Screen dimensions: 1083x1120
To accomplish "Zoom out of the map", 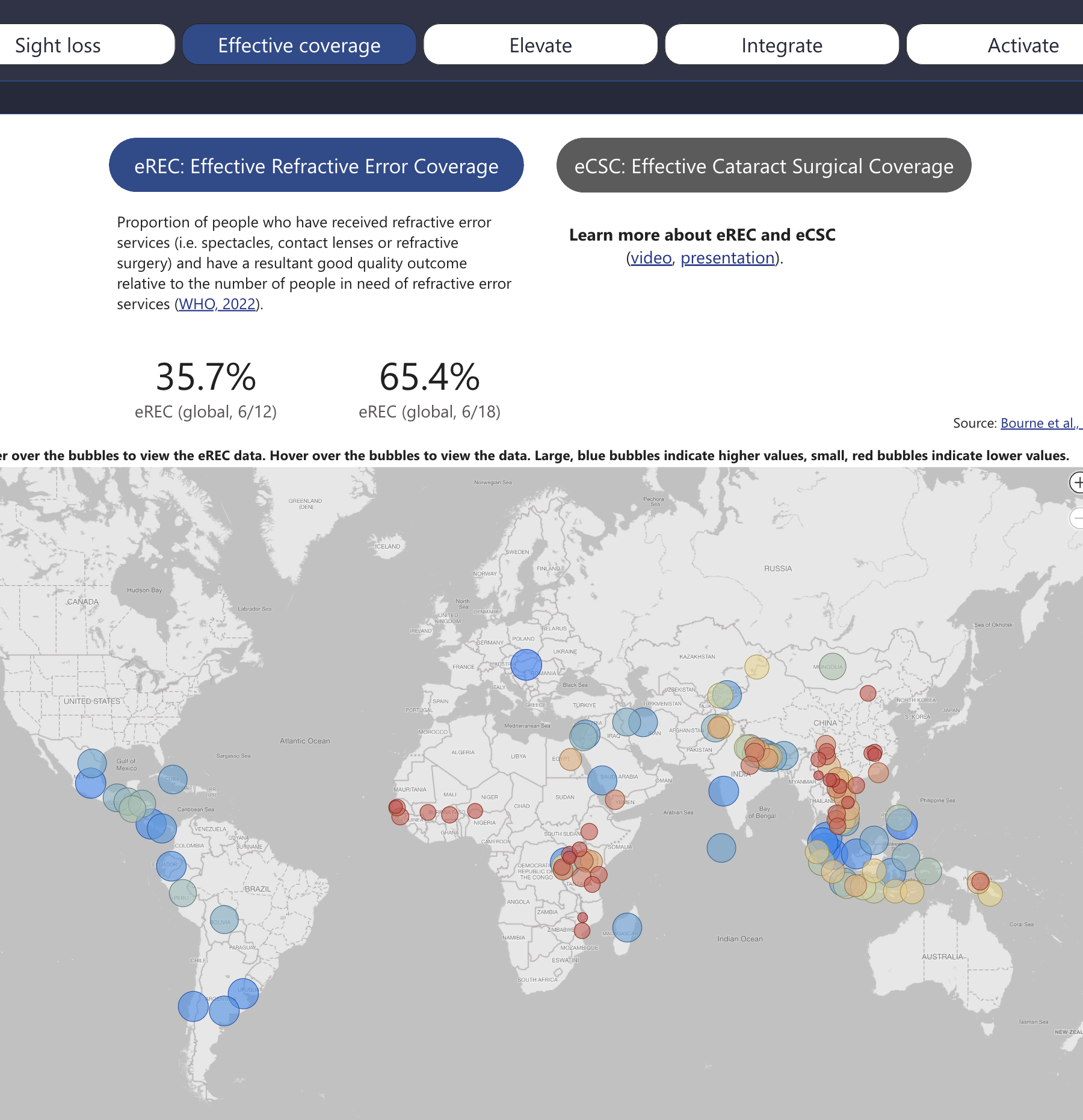I will click(x=1077, y=518).
